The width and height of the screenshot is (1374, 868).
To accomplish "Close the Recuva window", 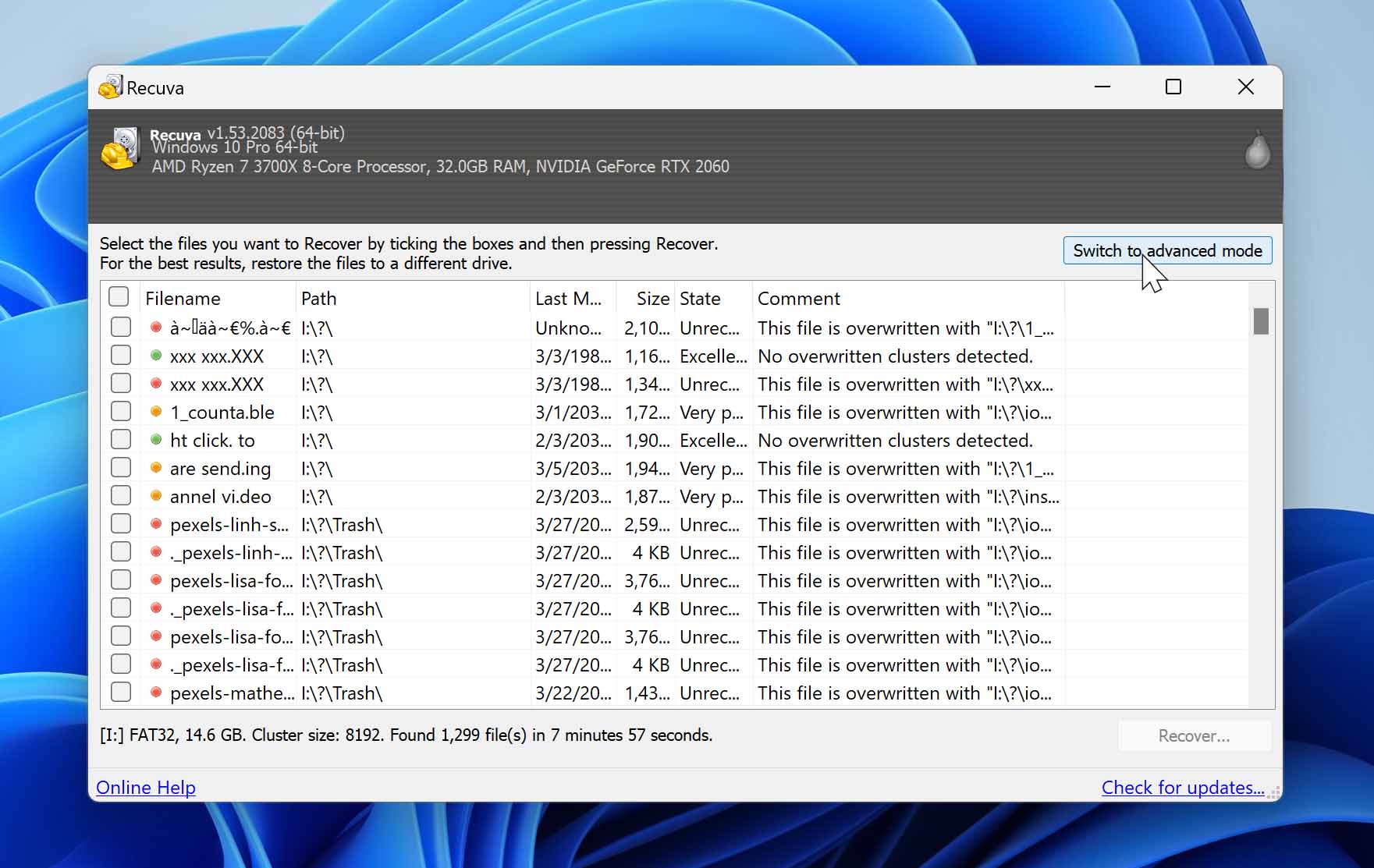I will 1246,87.
